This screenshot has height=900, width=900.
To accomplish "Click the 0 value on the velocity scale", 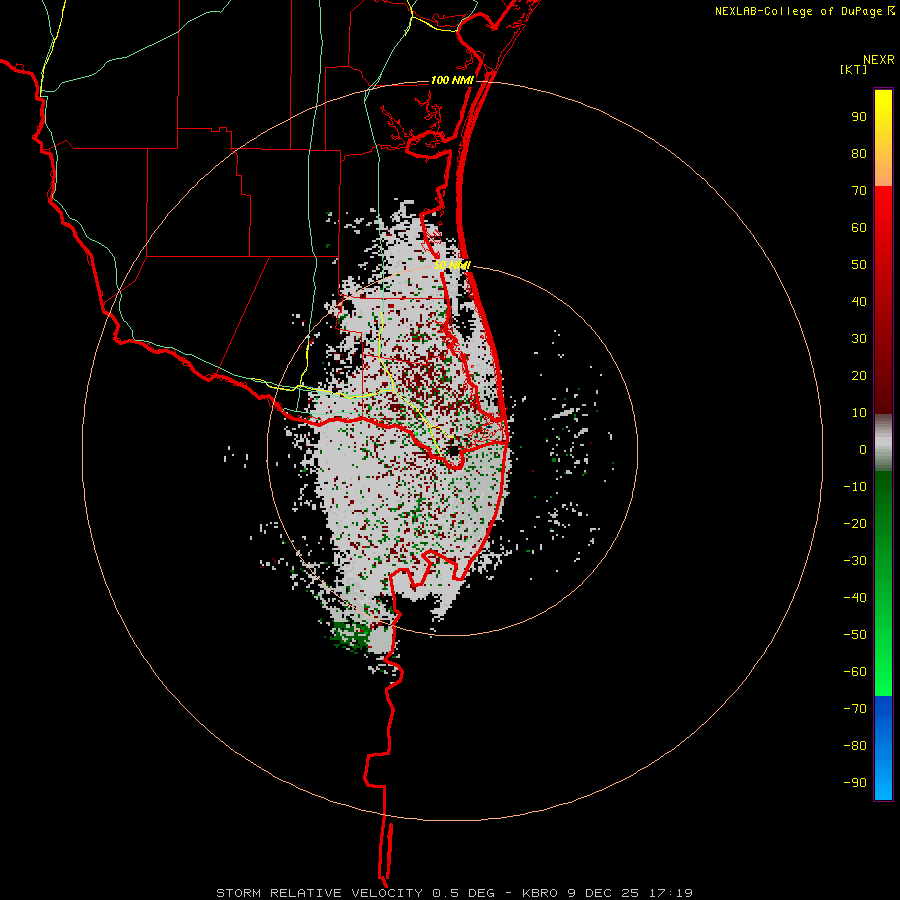I will click(x=863, y=450).
